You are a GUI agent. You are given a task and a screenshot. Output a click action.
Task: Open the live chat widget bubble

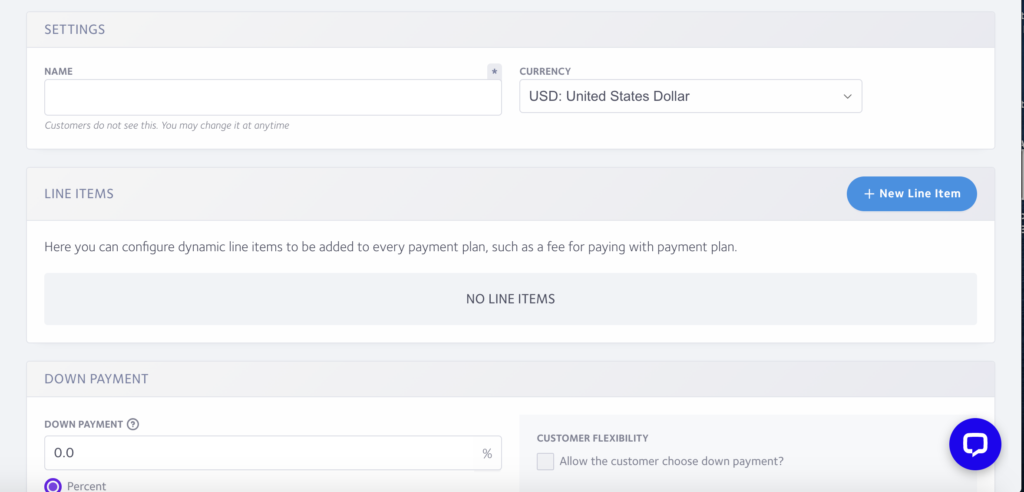(x=974, y=444)
